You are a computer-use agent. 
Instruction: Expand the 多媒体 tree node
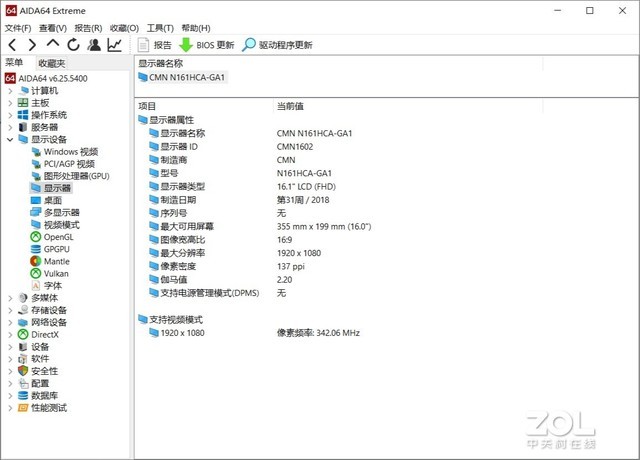click(x=10, y=298)
